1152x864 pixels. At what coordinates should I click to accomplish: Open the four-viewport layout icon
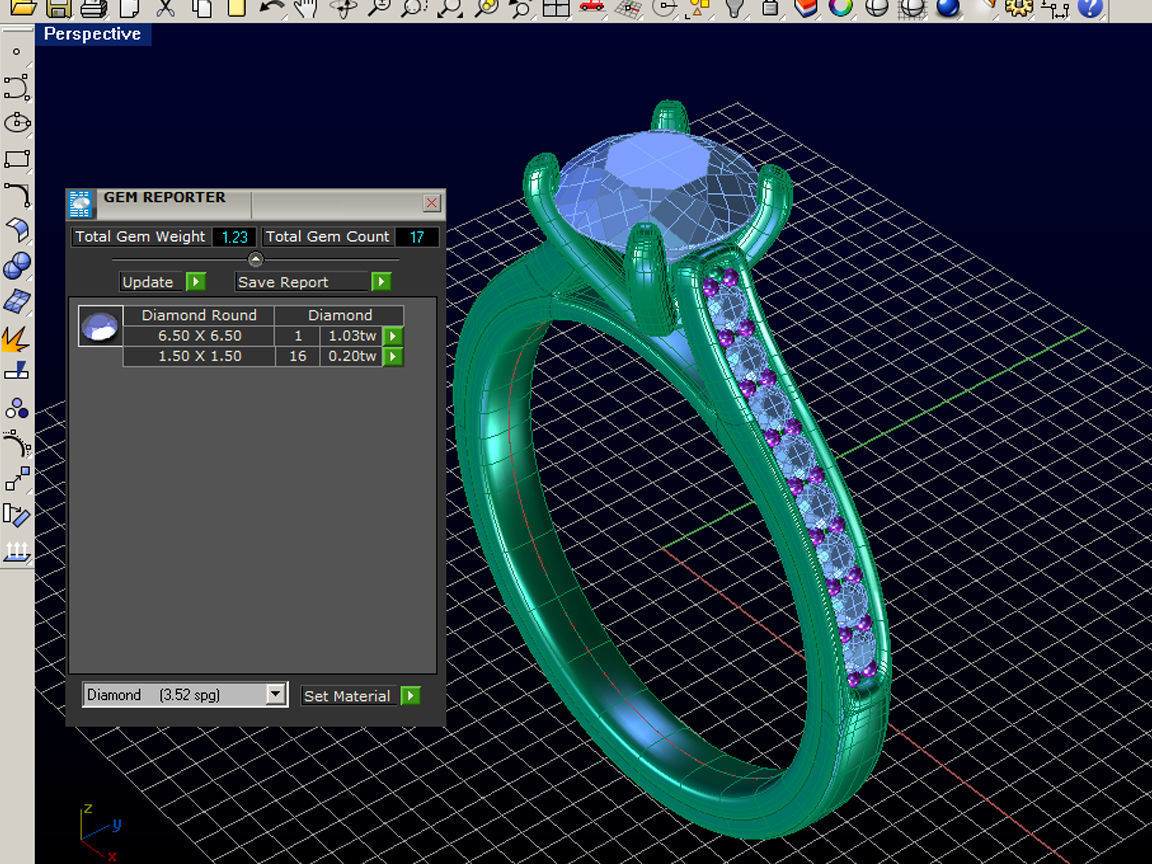(556, 7)
